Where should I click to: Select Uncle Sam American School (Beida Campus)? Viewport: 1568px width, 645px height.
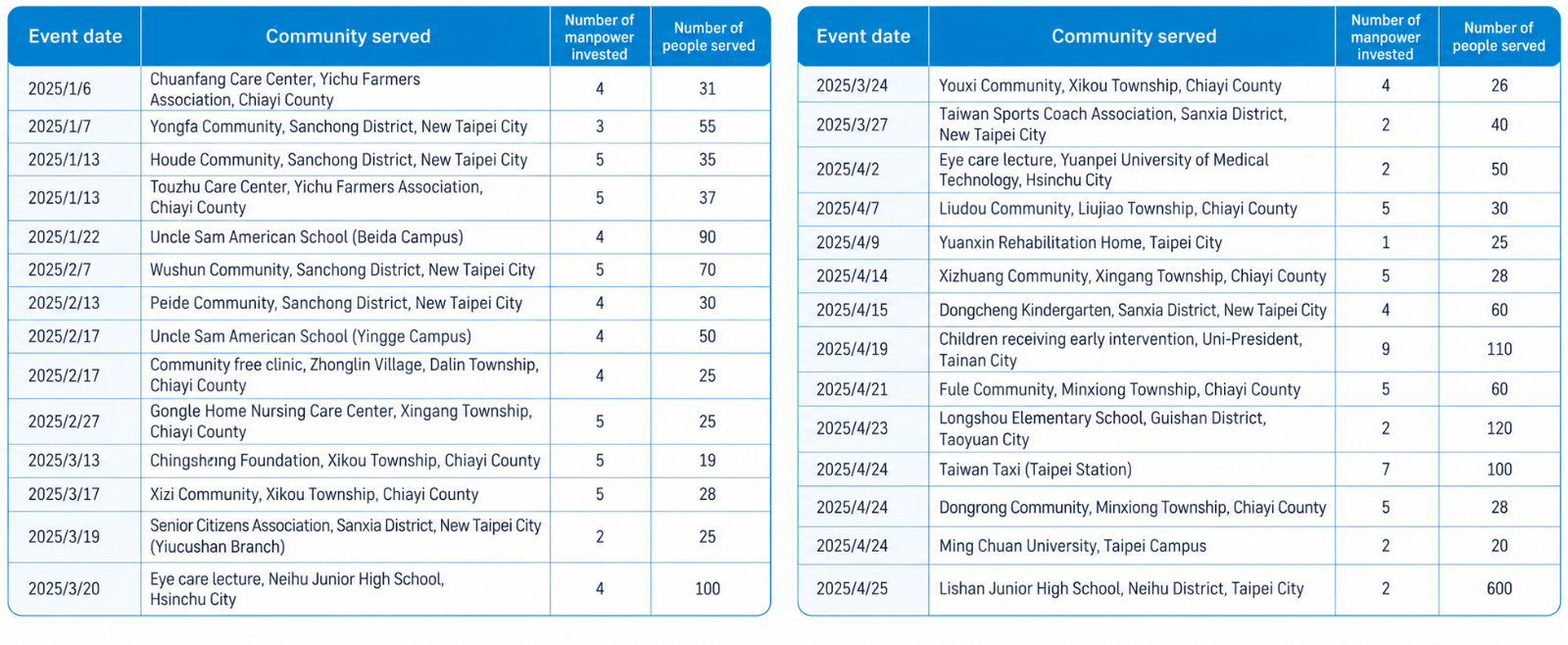[x=307, y=237]
